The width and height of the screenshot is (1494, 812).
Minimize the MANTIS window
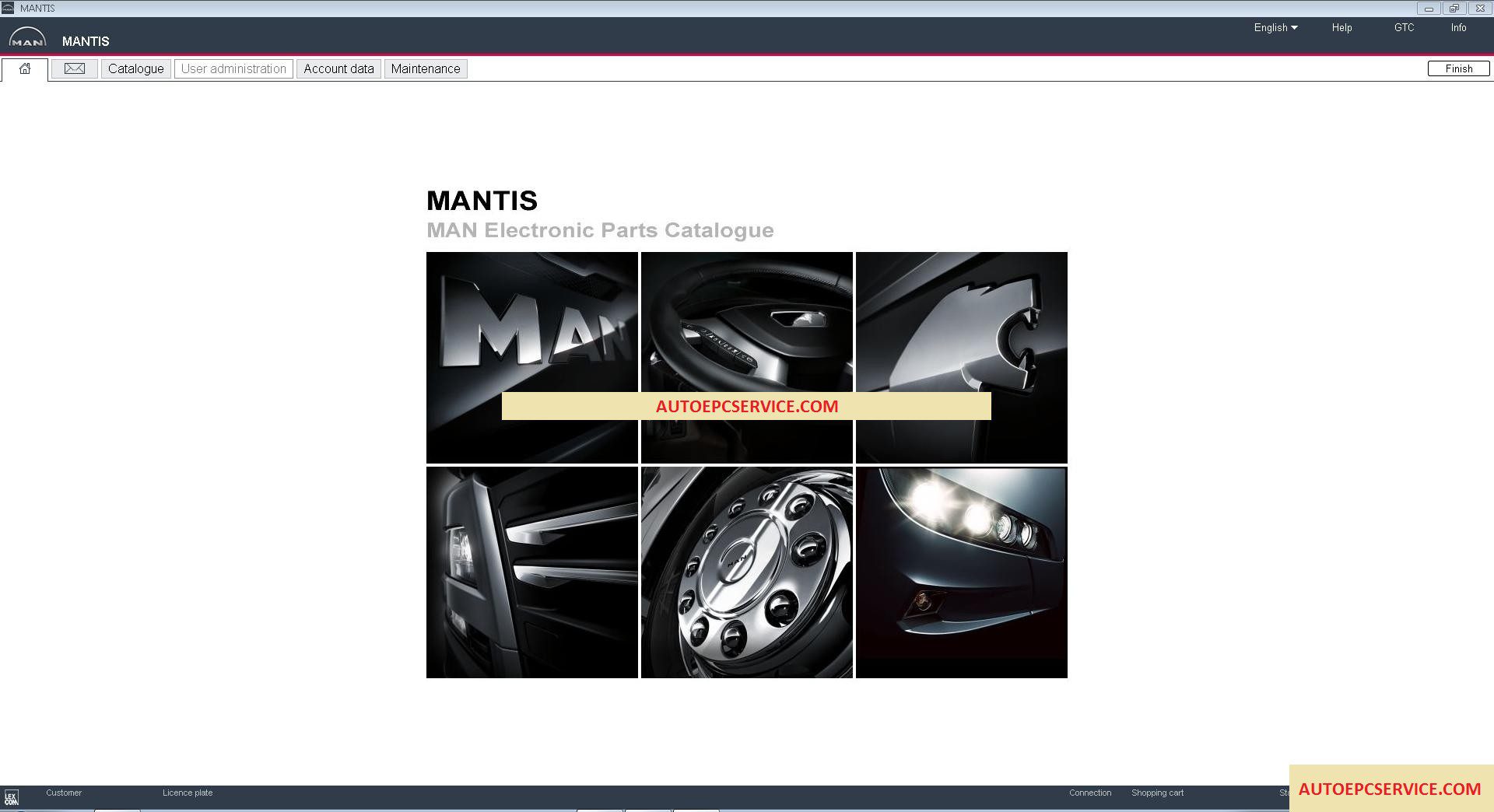[x=1429, y=9]
